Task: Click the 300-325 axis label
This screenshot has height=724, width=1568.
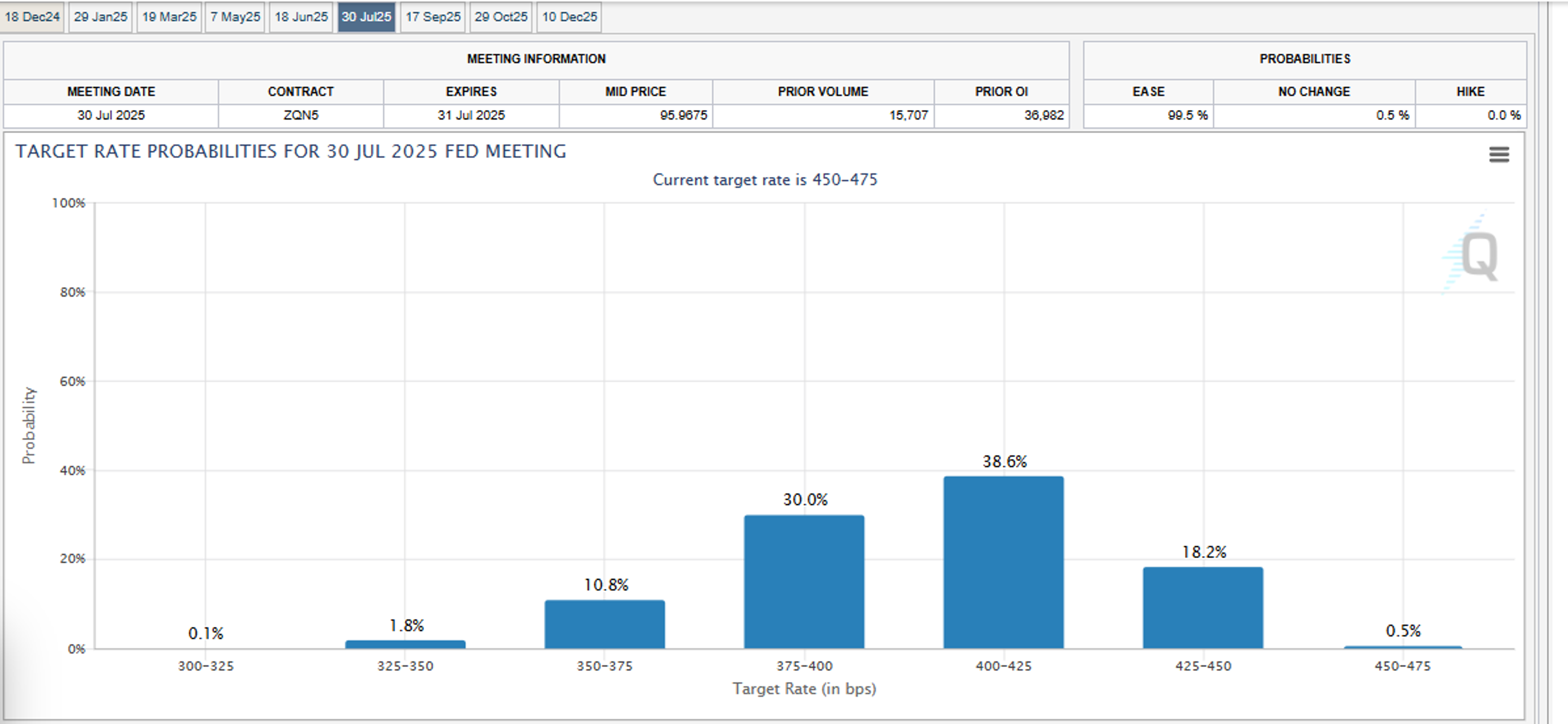Action: click(206, 666)
